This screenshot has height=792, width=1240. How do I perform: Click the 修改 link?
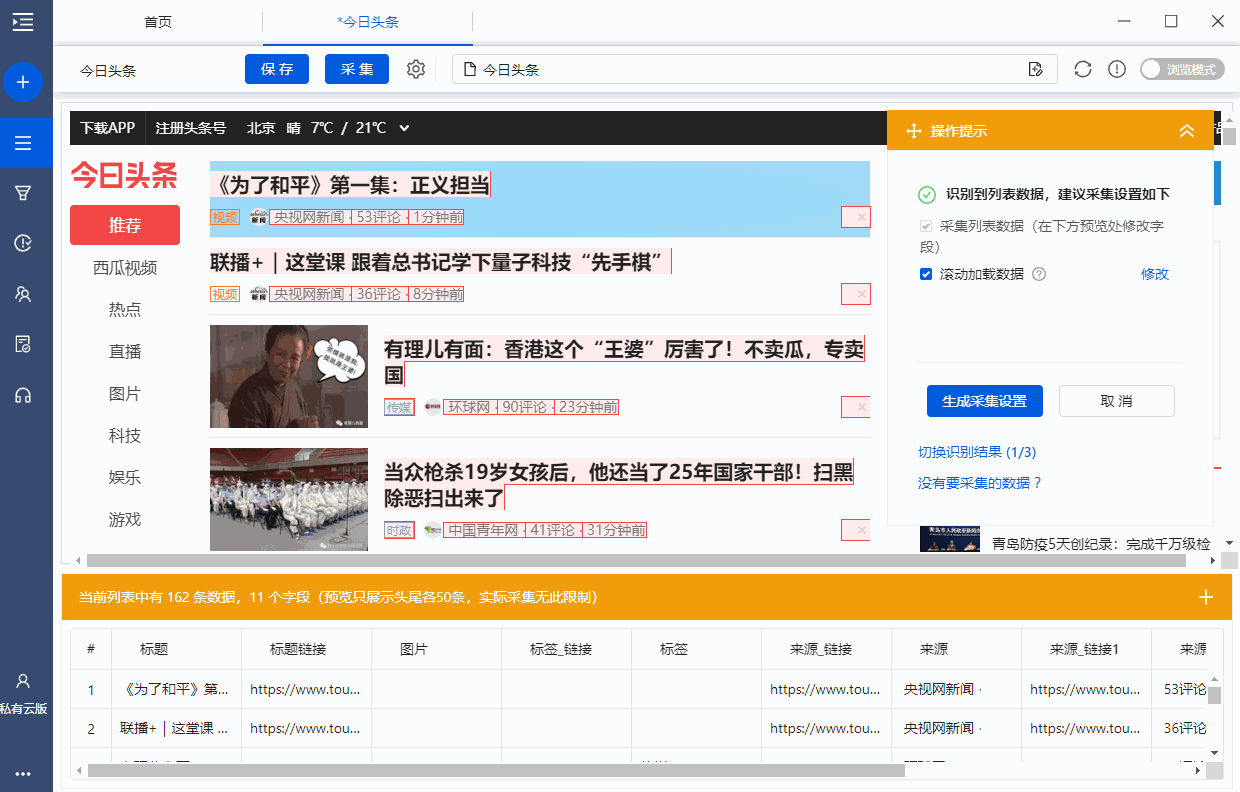[x=1155, y=274]
